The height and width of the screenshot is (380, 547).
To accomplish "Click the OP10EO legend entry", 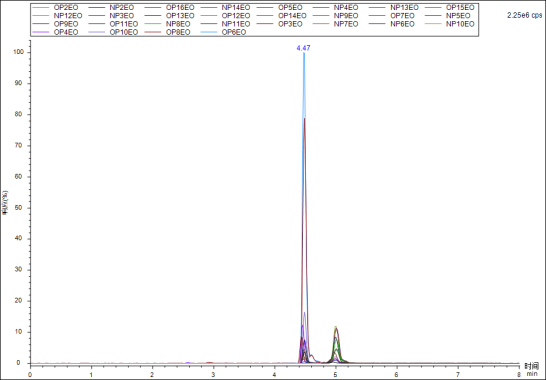I will click(114, 32).
